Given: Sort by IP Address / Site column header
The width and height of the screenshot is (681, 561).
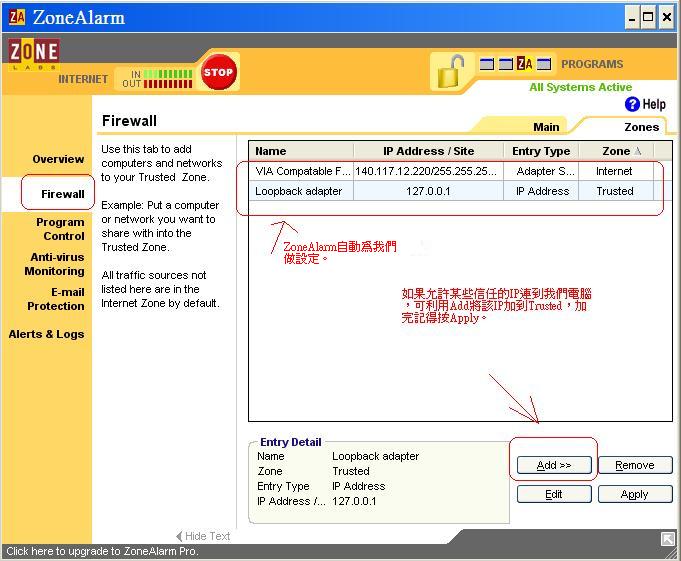Looking at the screenshot, I should [x=428, y=151].
